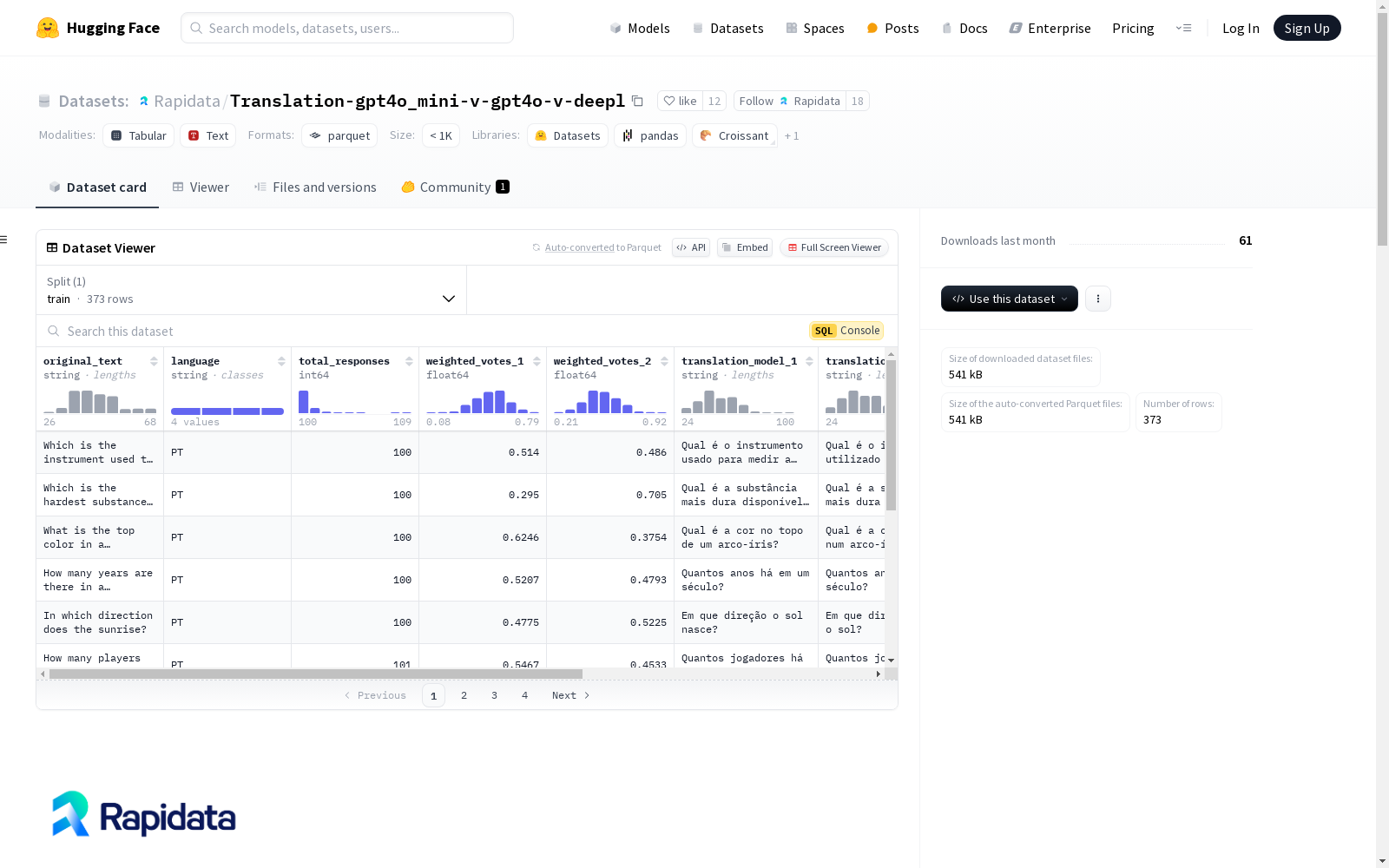Like the dataset with the heart button
Screen dimensions: 1389x868
pos(680,101)
